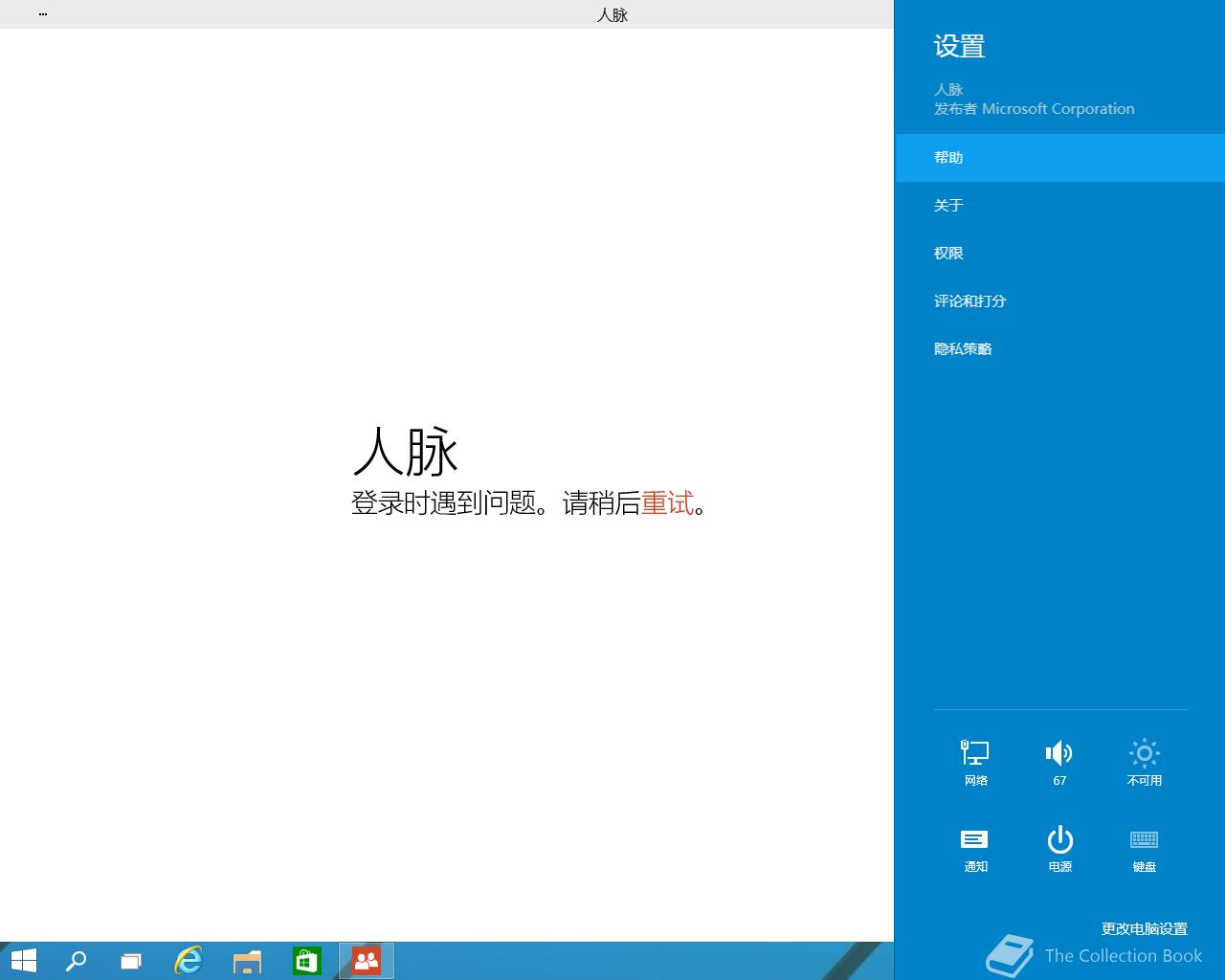1225x980 pixels.
Task: Click the 人脉 People taskbar icon
Action: click(367, 961)
